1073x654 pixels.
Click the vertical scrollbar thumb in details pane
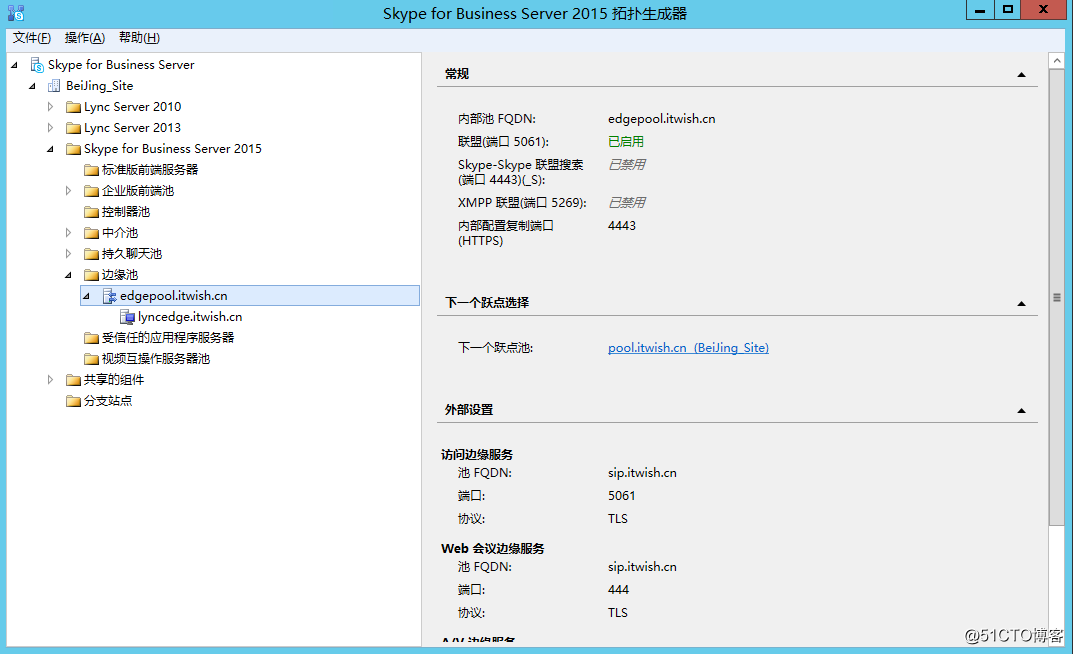tap(1057, 297)
